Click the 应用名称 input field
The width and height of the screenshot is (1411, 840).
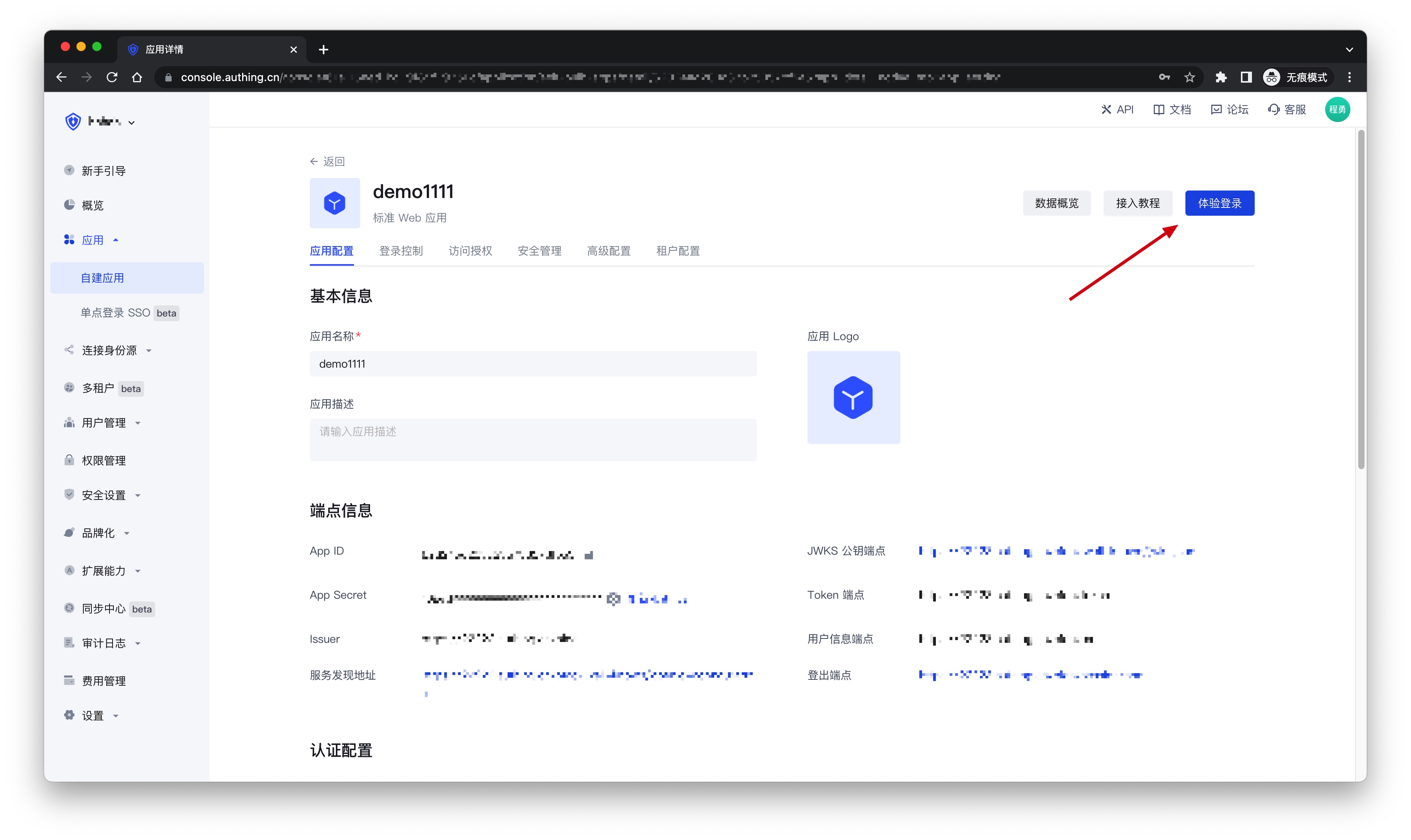pyautogui.click(x=533, y=364)
